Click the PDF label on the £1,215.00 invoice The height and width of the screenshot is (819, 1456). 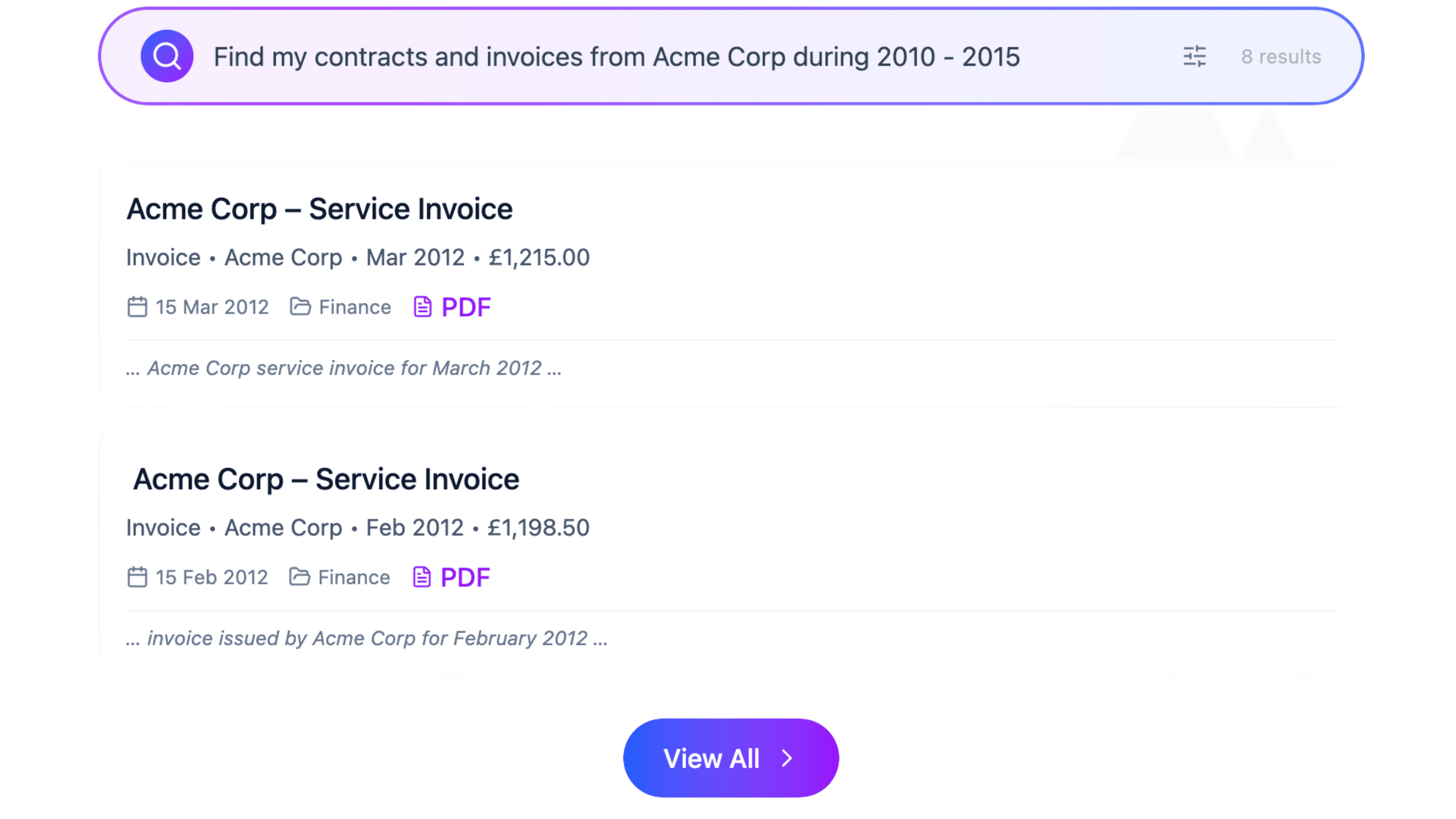[x=466, y=307]
